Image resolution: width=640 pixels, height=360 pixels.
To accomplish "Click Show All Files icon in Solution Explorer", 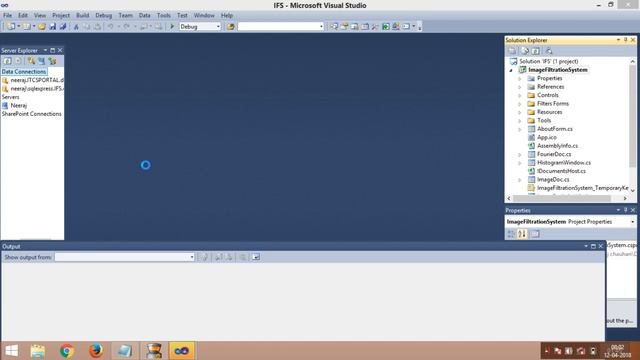I will [525, 51].
